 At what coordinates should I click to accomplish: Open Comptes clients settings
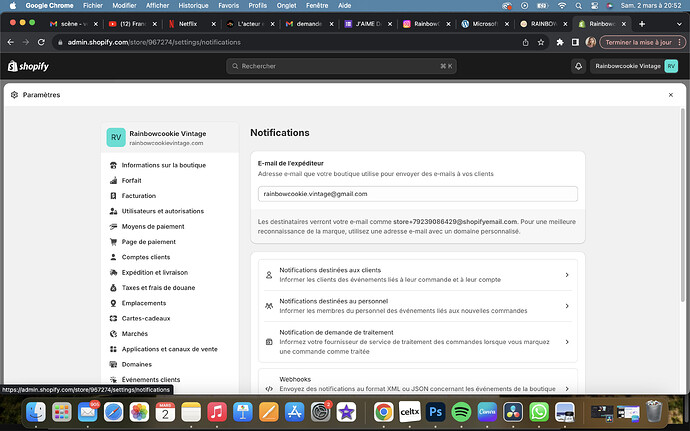(146, 257)
